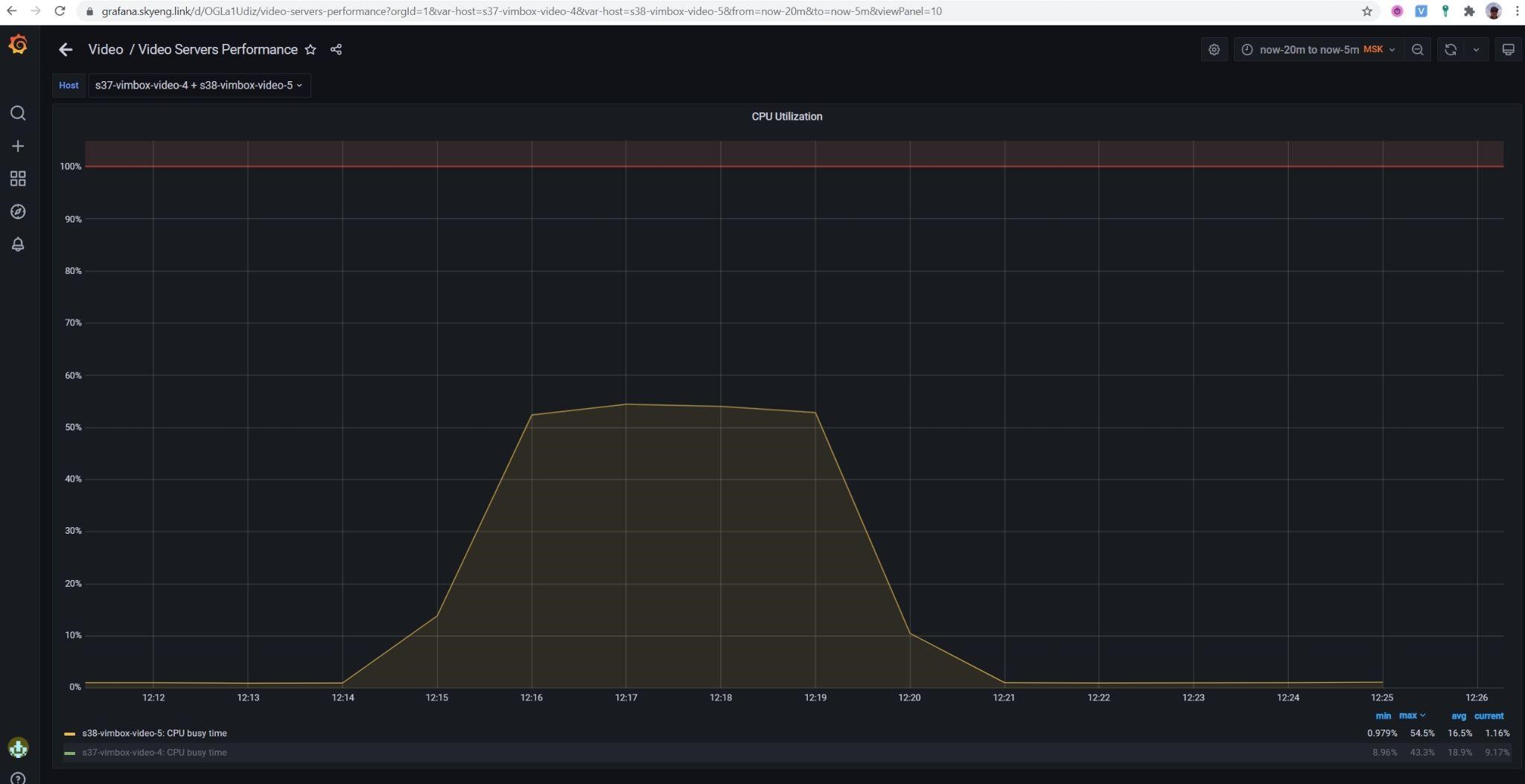The width and height of the screenshot is (1525, 784).
Task: Cycle view mode with the monitor icon
Action: tap(1508, 49)
